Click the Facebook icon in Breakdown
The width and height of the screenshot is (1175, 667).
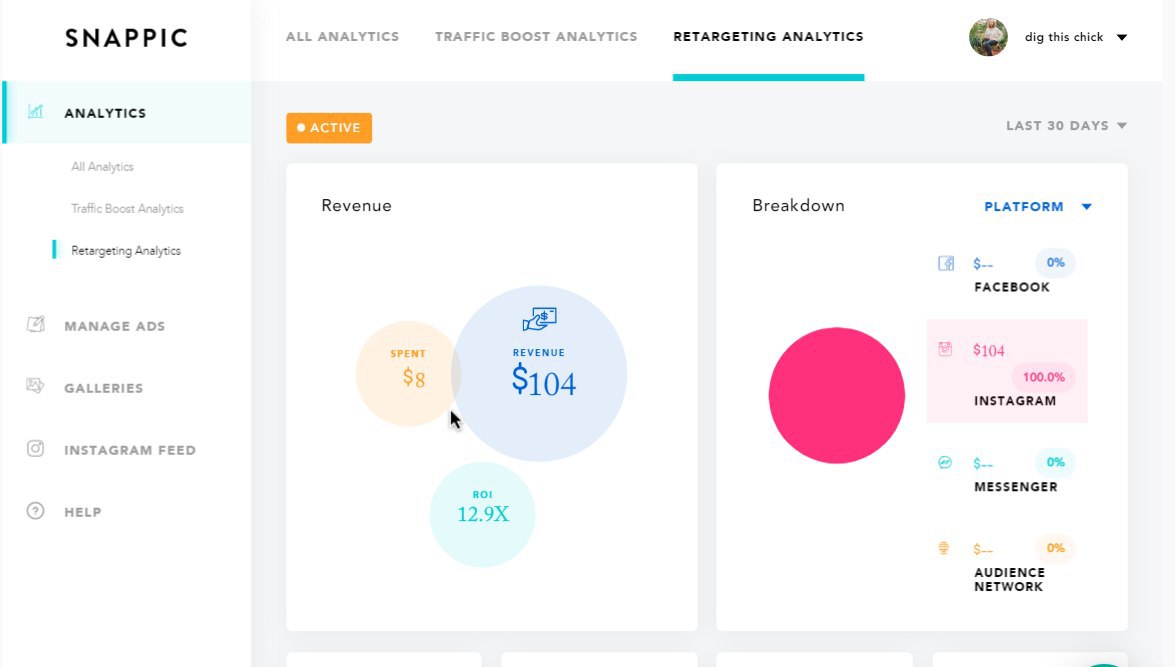pos(946,264)
